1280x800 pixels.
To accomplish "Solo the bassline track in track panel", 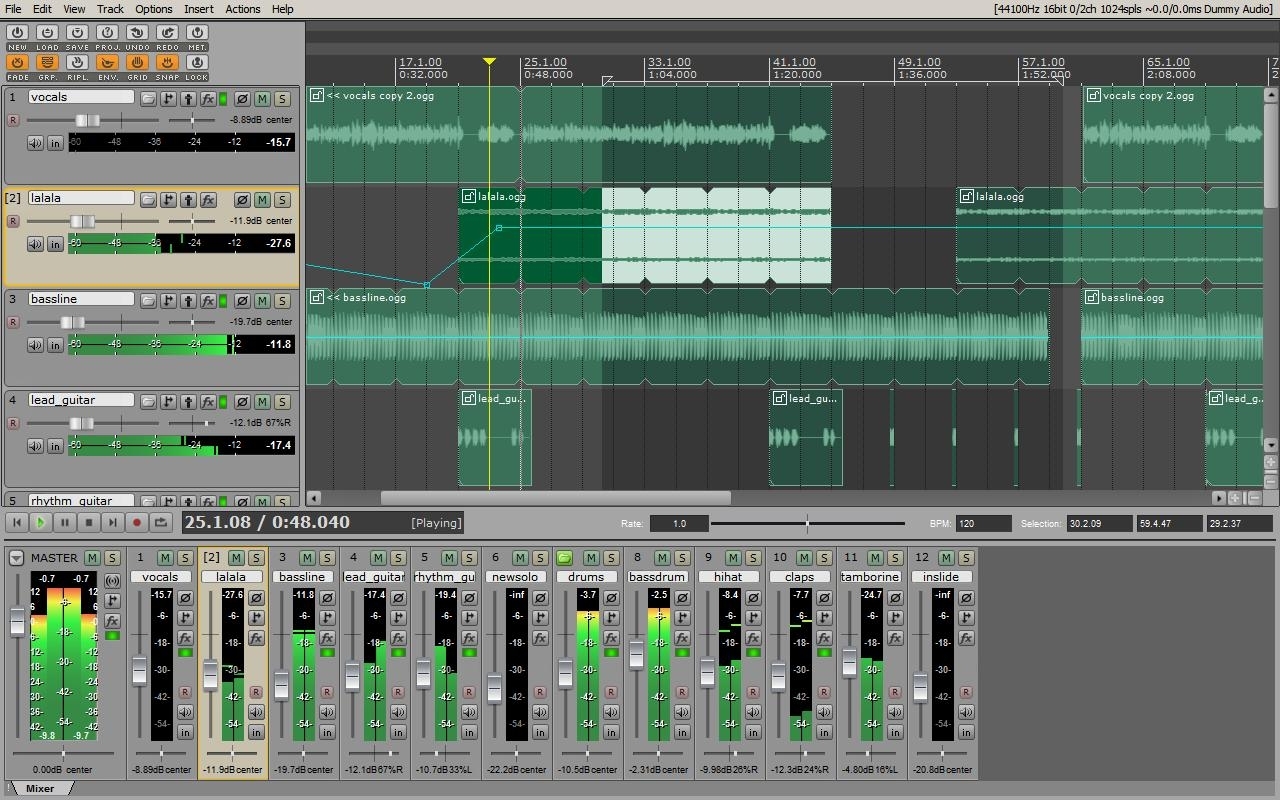I will click(x=282, y=301).
